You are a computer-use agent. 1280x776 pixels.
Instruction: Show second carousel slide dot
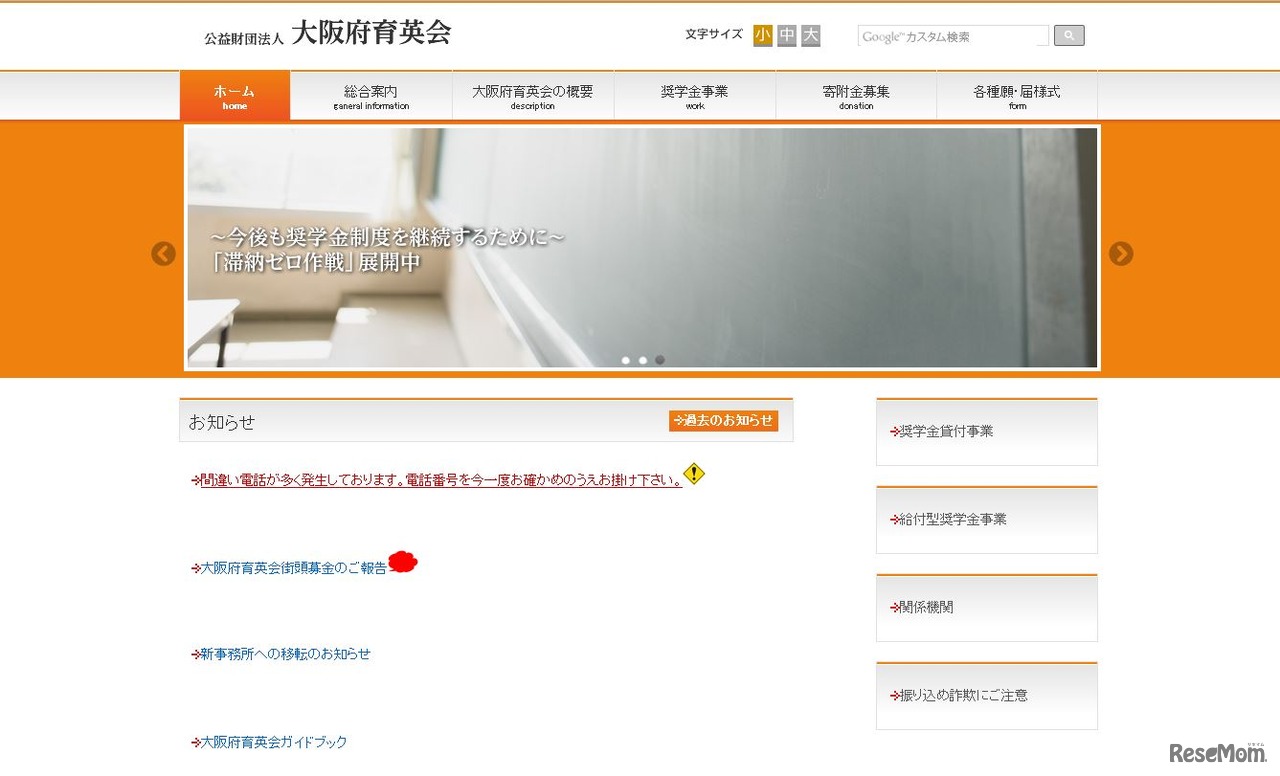click(x=643, y=360)
